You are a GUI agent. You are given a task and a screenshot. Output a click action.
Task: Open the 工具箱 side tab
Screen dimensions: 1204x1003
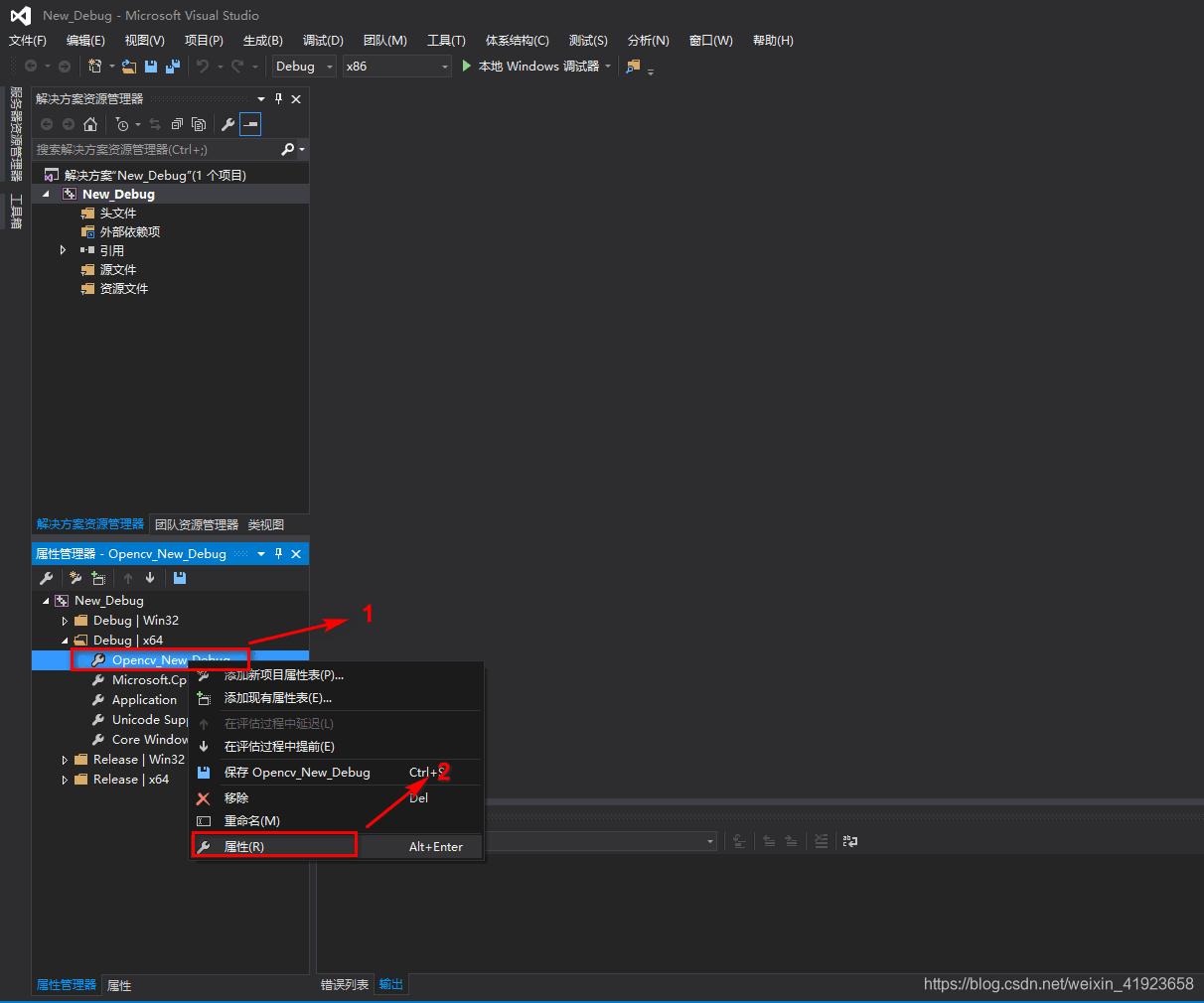tap(16, 211)
